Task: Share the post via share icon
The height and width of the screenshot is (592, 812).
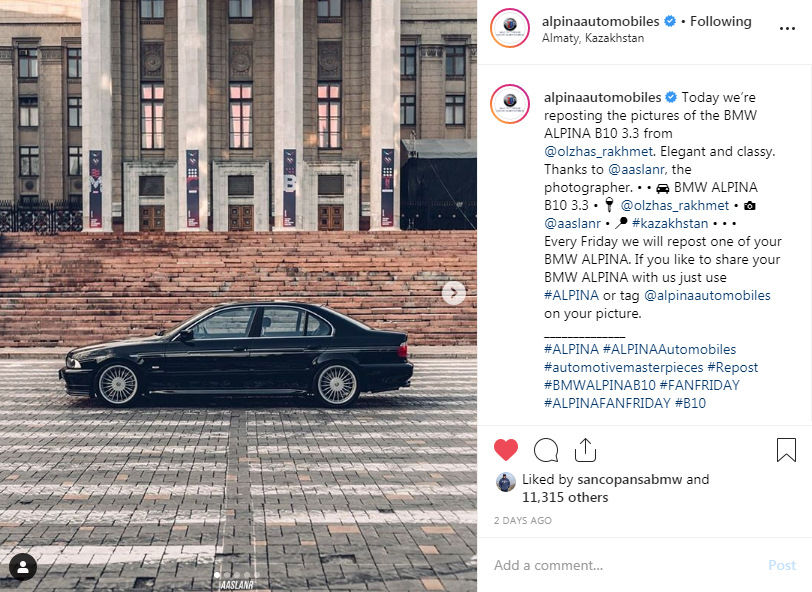Action: [585, 450]
